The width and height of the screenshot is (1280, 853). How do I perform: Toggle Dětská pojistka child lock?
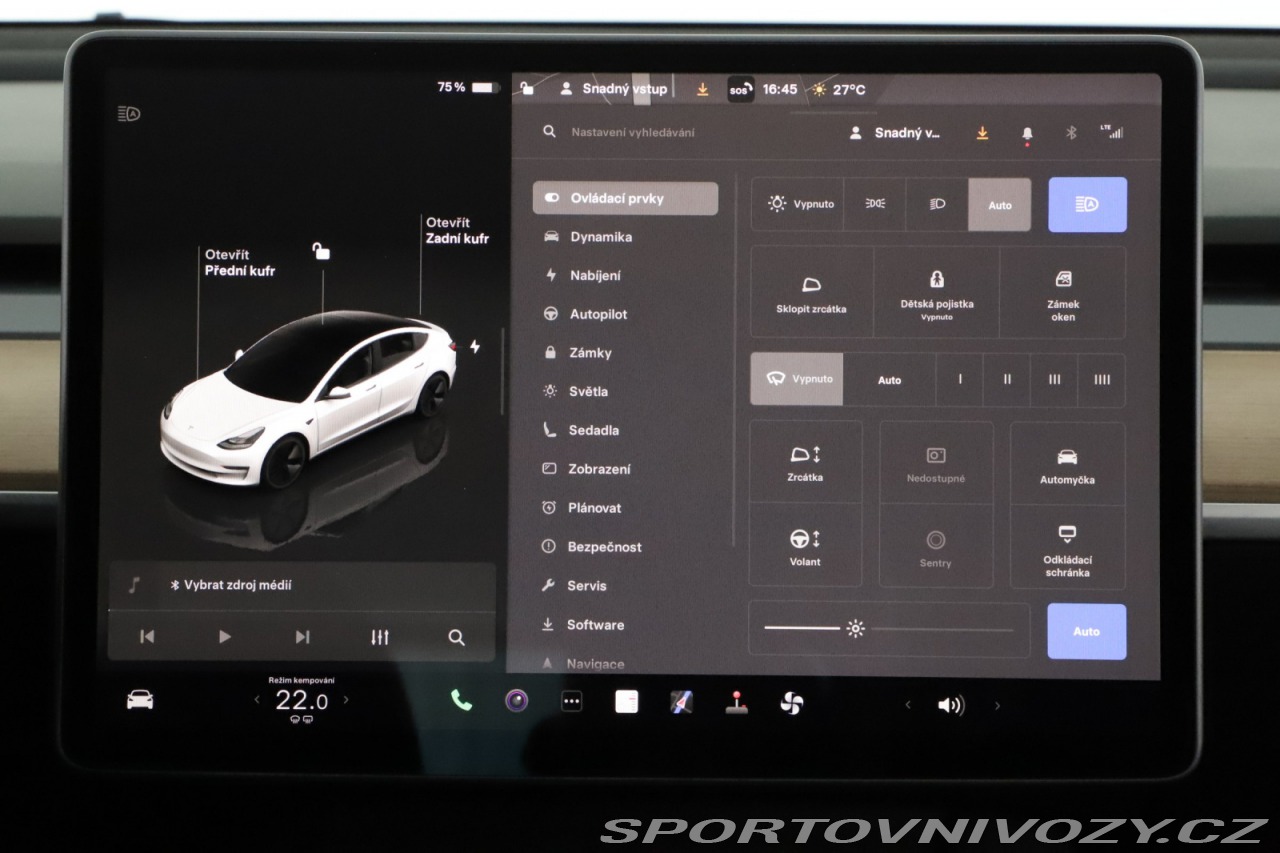click(936, 292)
